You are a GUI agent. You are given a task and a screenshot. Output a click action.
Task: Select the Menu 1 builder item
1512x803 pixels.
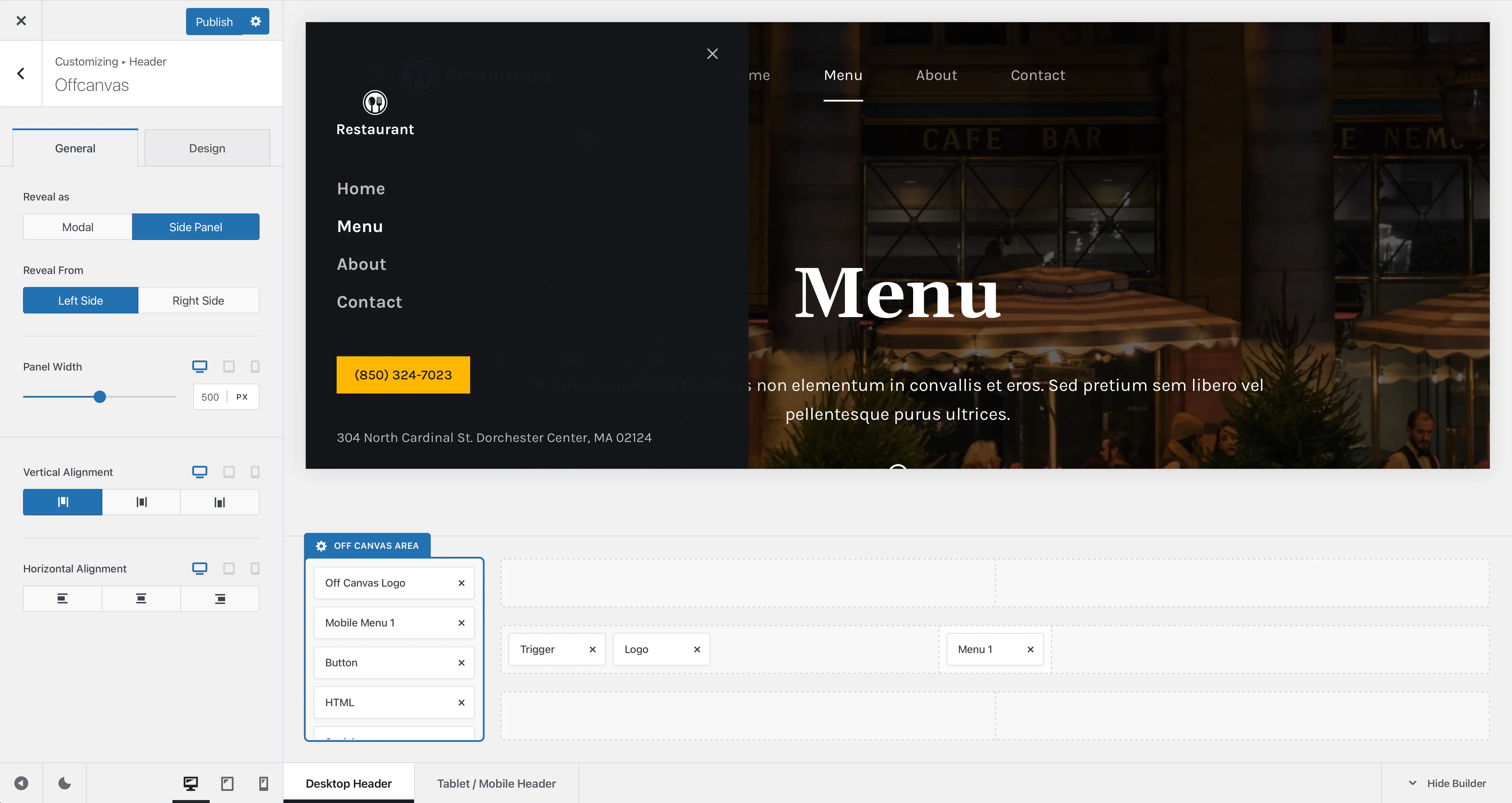coord(995,649)
